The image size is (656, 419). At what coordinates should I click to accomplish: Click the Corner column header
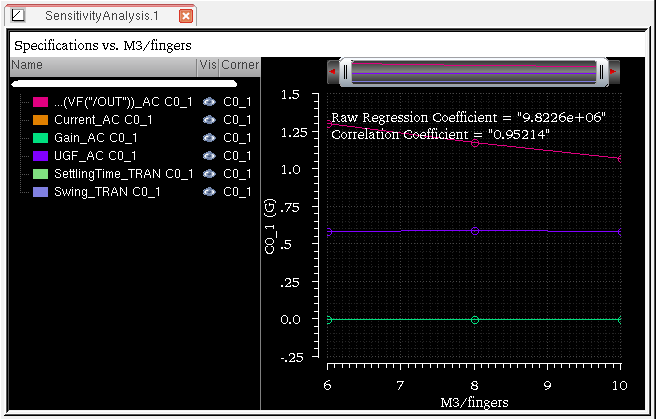pos(240,65)
